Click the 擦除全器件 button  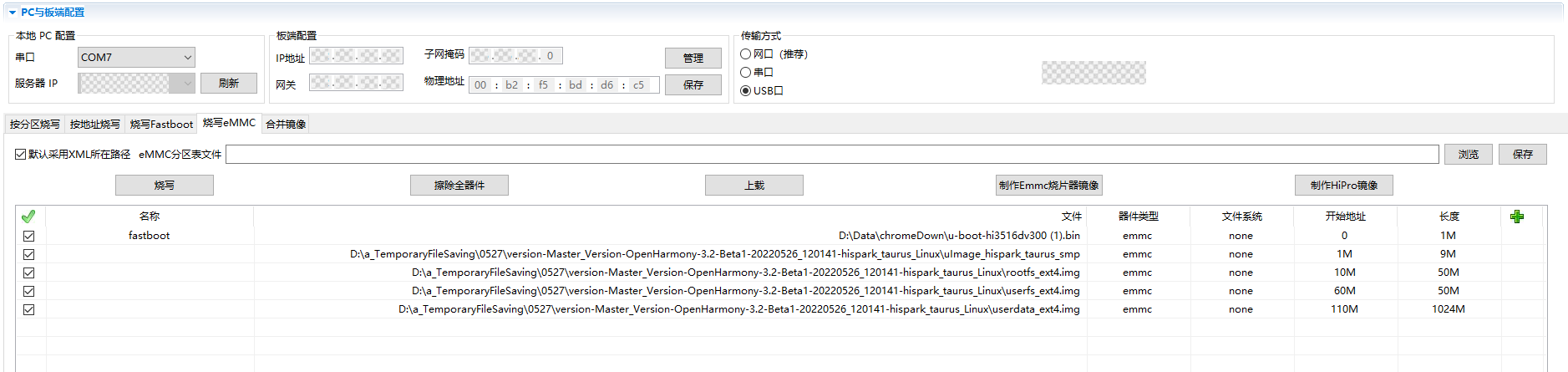point(459,186)
